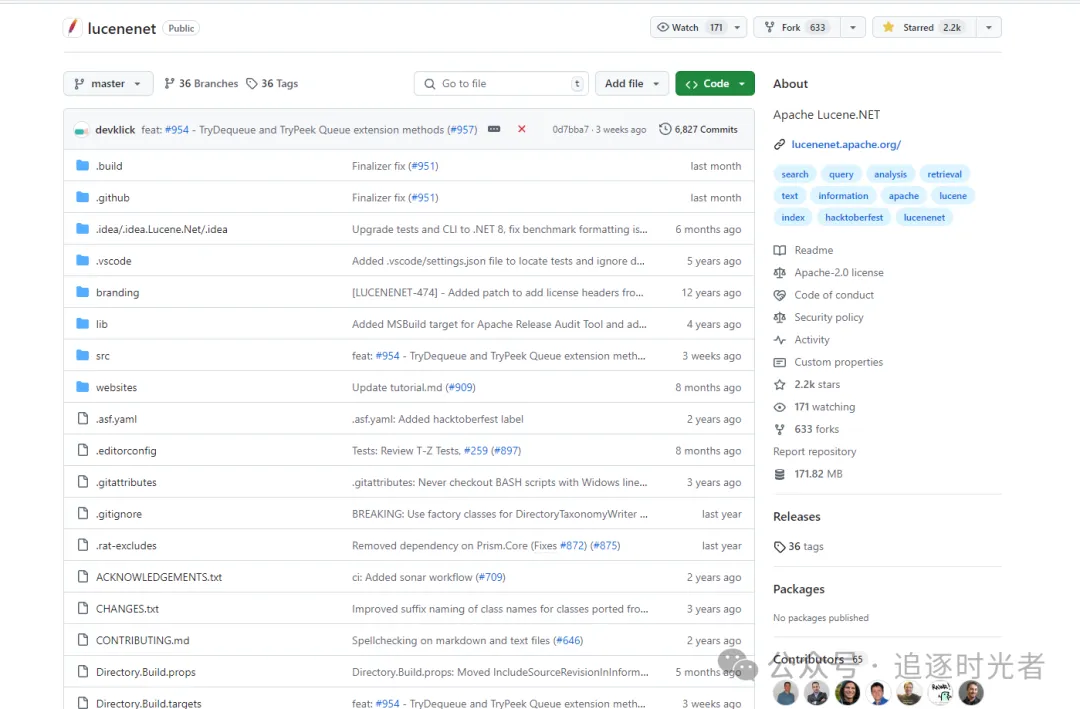Expand commit message ellipsis icon
This screenshot has height=709, width=1080.
(x=494, y=129)
